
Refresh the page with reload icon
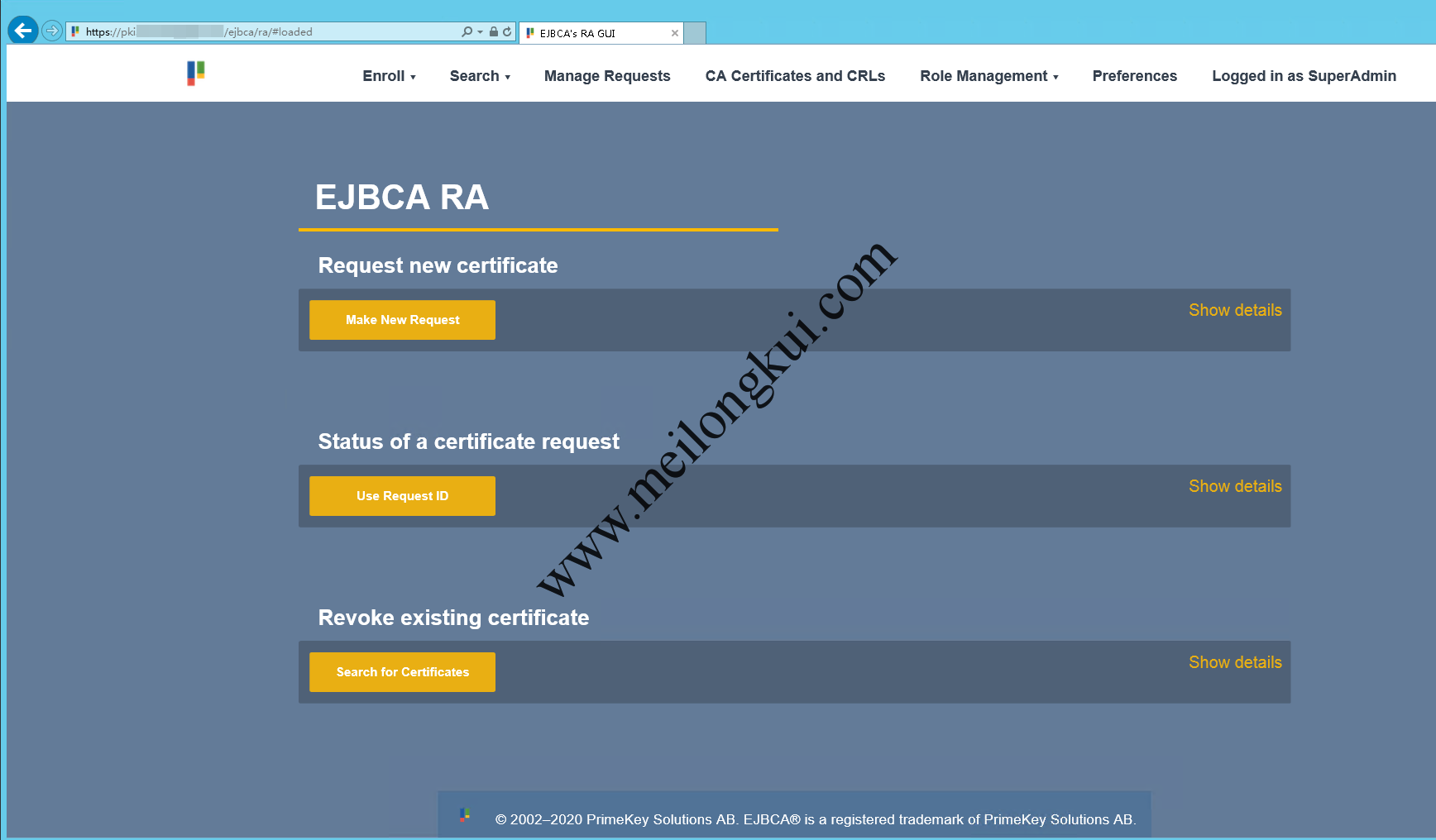tap(507, 31)
